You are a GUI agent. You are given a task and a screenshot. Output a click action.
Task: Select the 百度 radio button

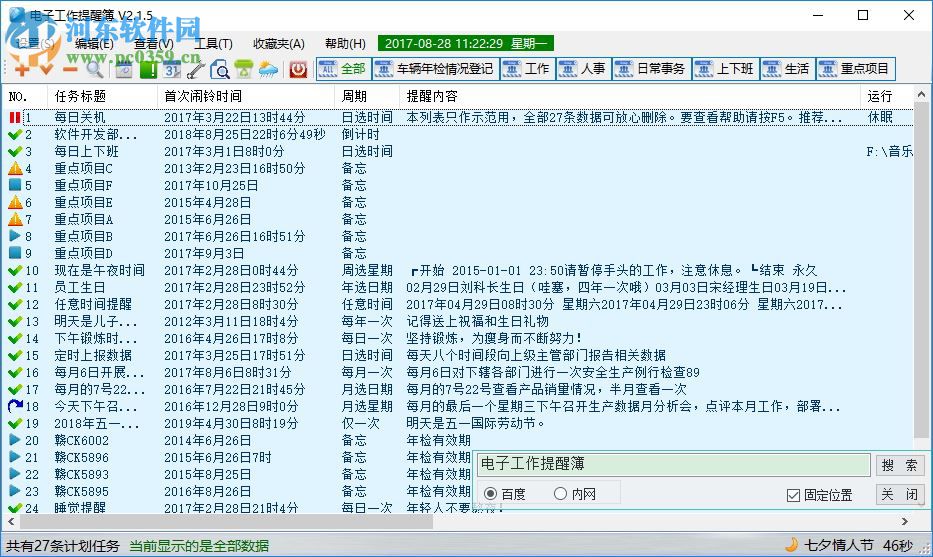(x=491, y=494)
